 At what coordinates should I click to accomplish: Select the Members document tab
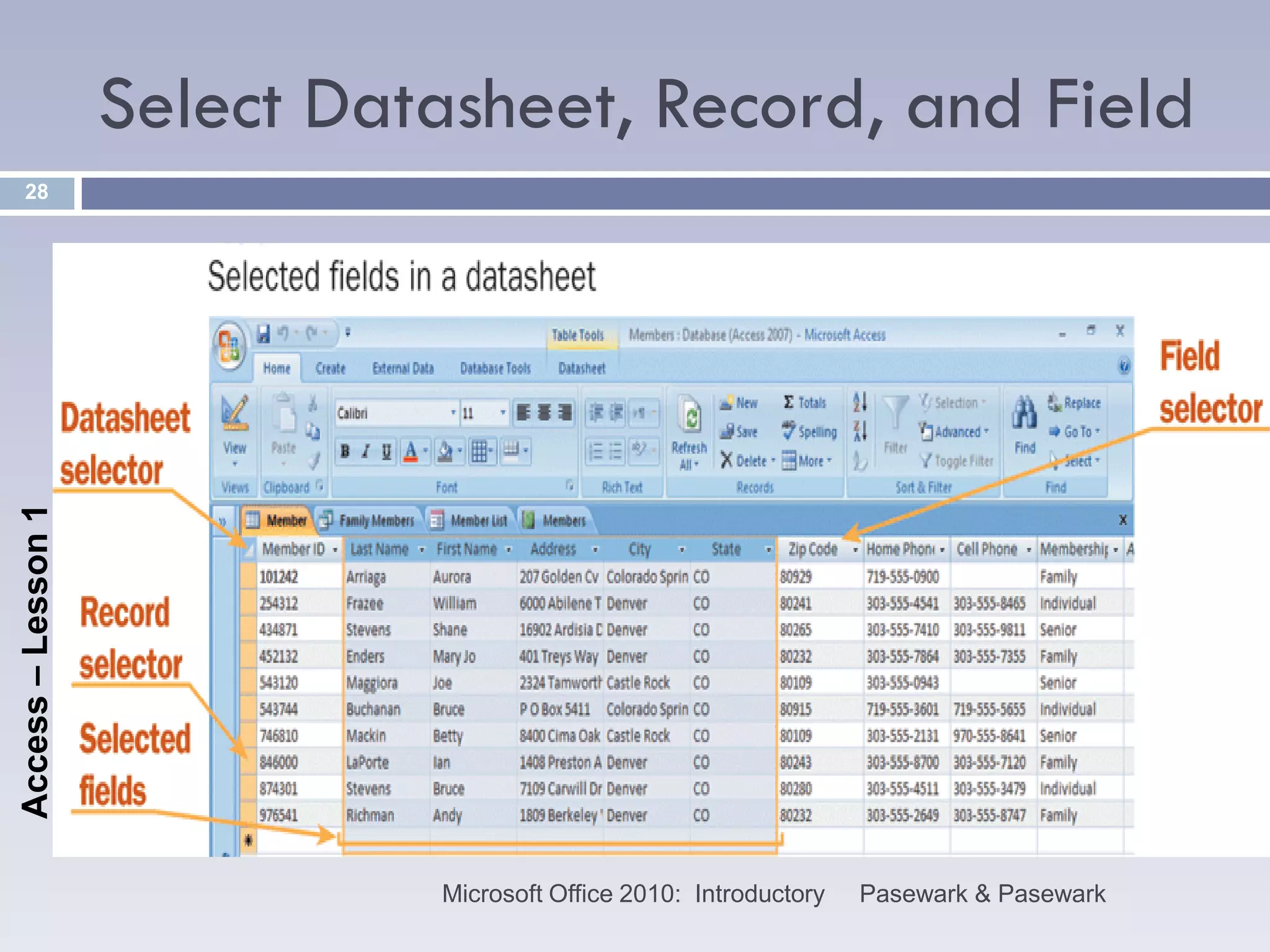coord(556,521)
